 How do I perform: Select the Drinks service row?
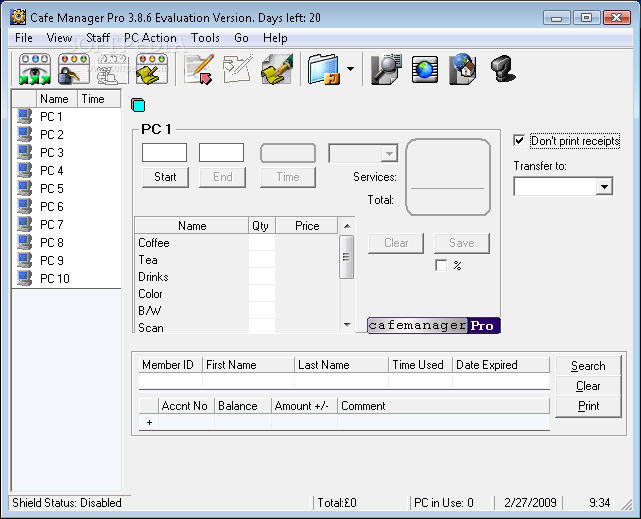tap(236, 277)
